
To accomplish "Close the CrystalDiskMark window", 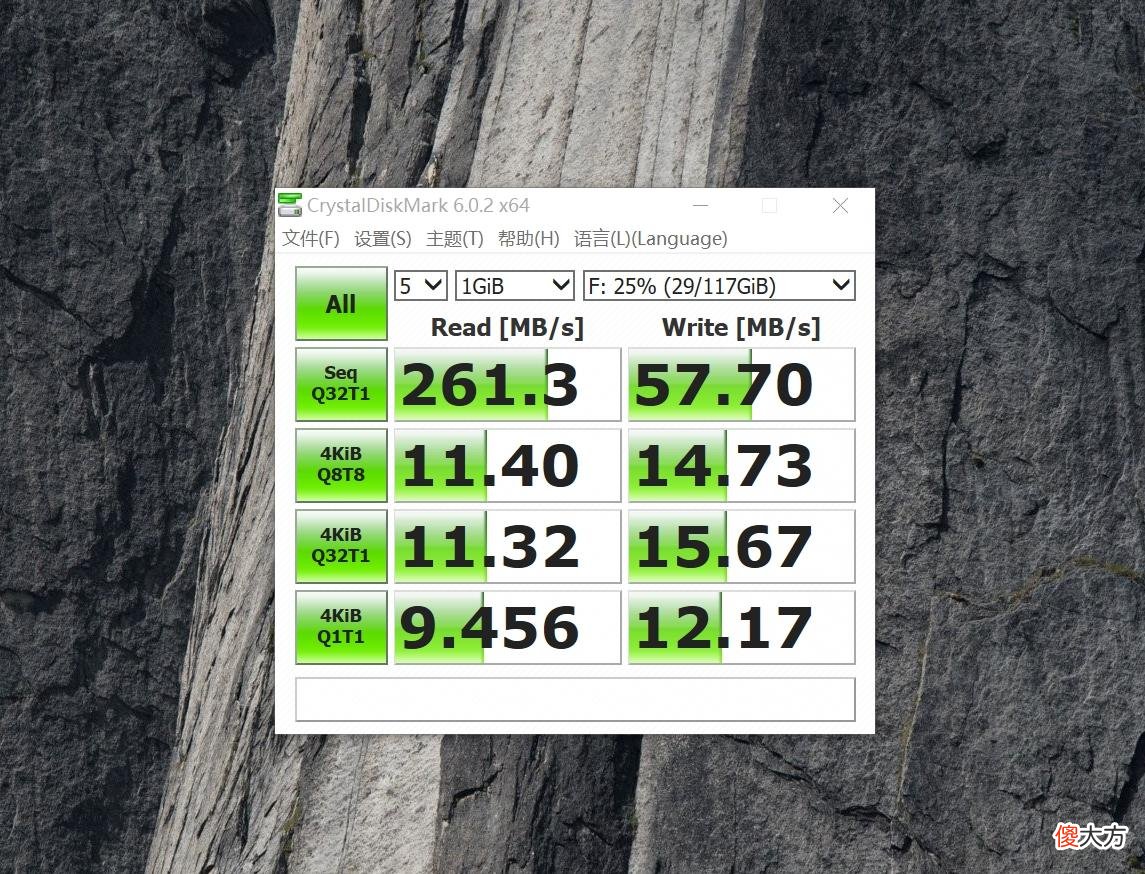I will [840, 206].
